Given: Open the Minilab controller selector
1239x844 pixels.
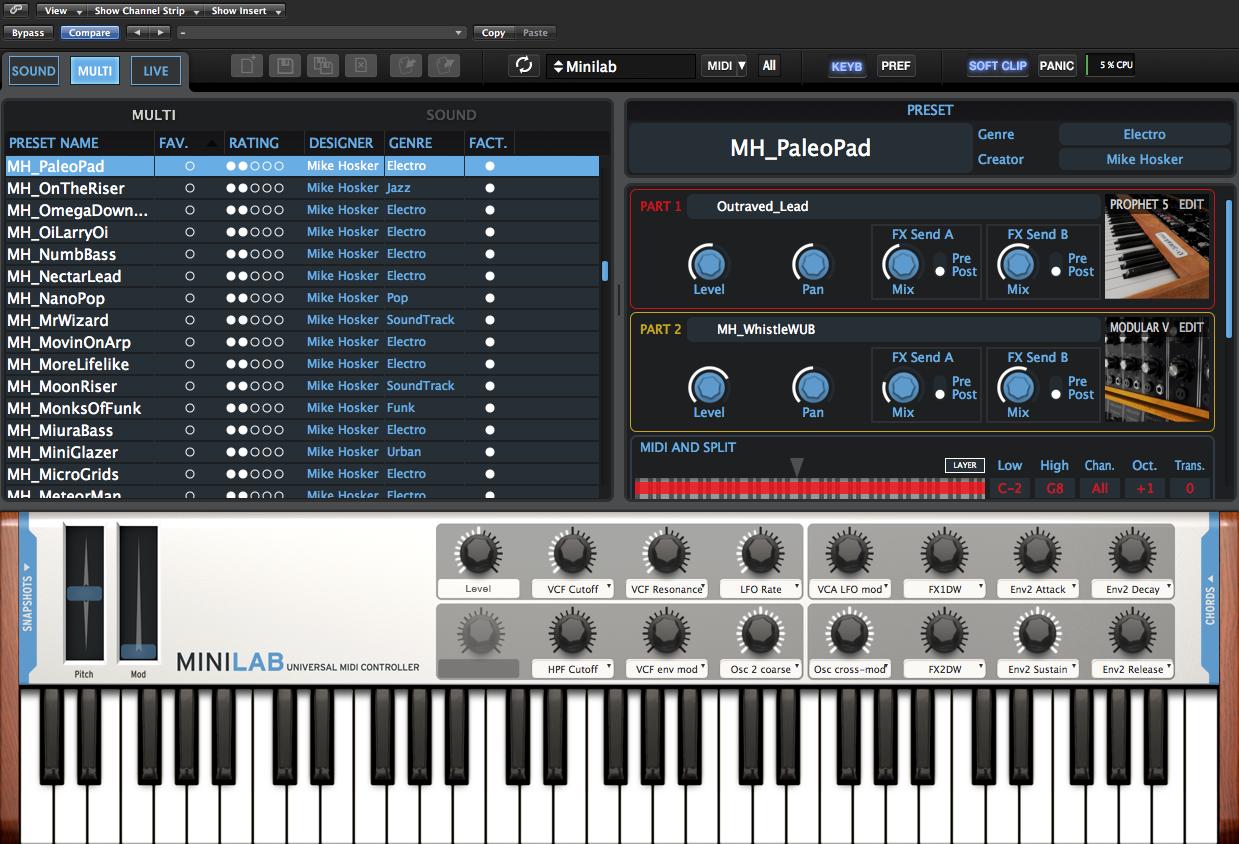Looking at the screenshot, I should point(621,67).
